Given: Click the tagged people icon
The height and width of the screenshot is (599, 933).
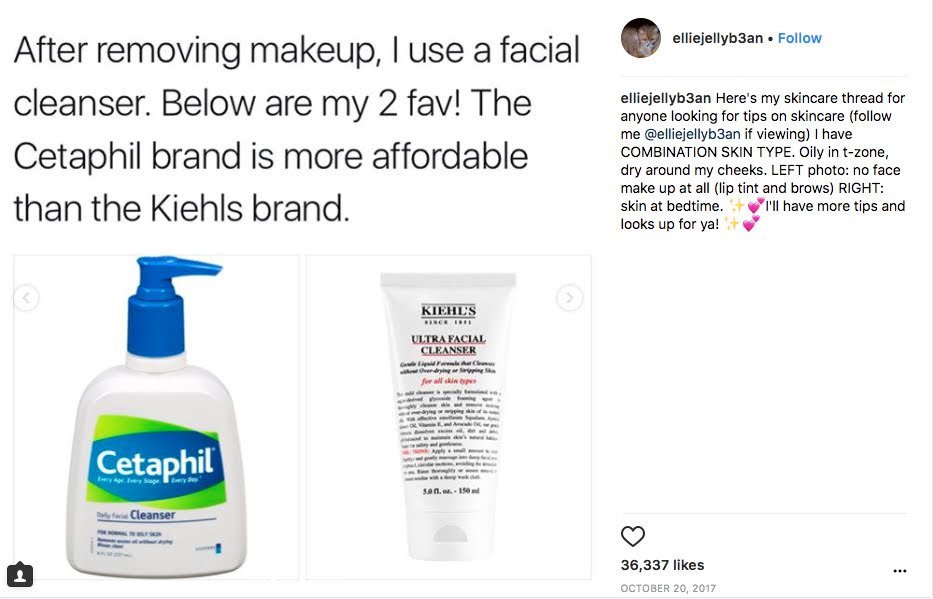Looking at the screenshot, I should 20,575.
